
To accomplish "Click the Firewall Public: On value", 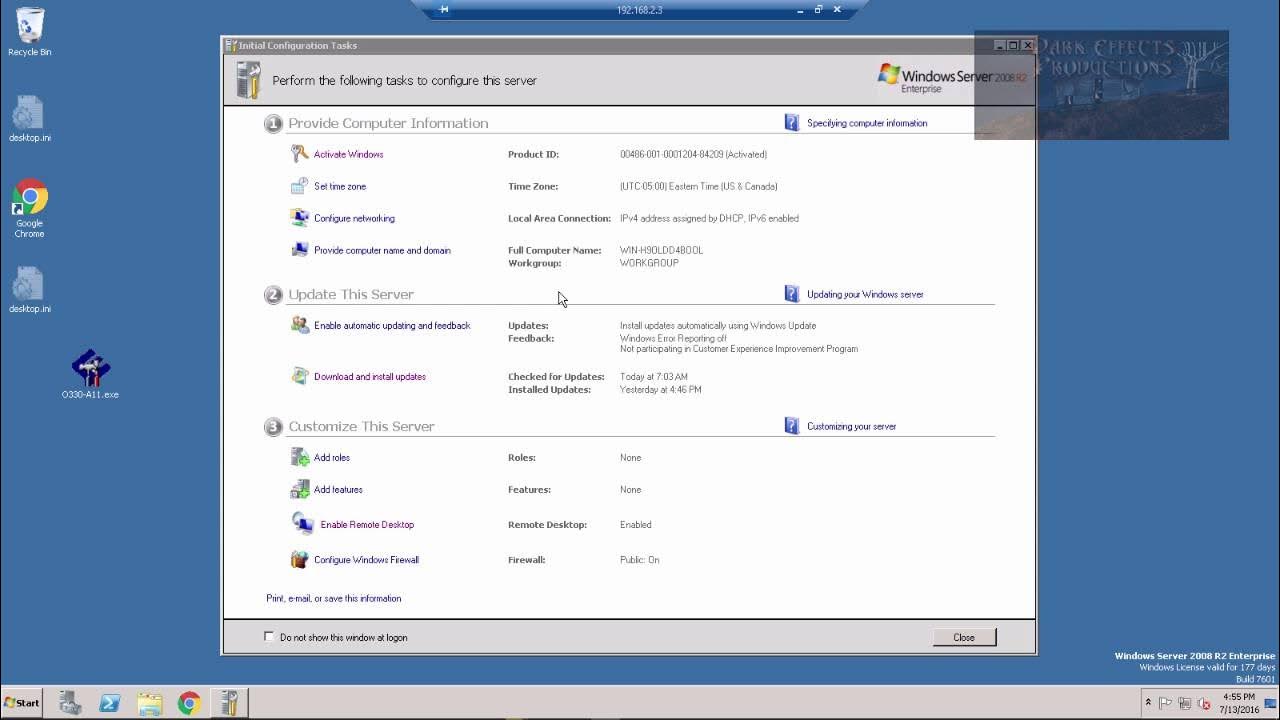I will 639,559.
